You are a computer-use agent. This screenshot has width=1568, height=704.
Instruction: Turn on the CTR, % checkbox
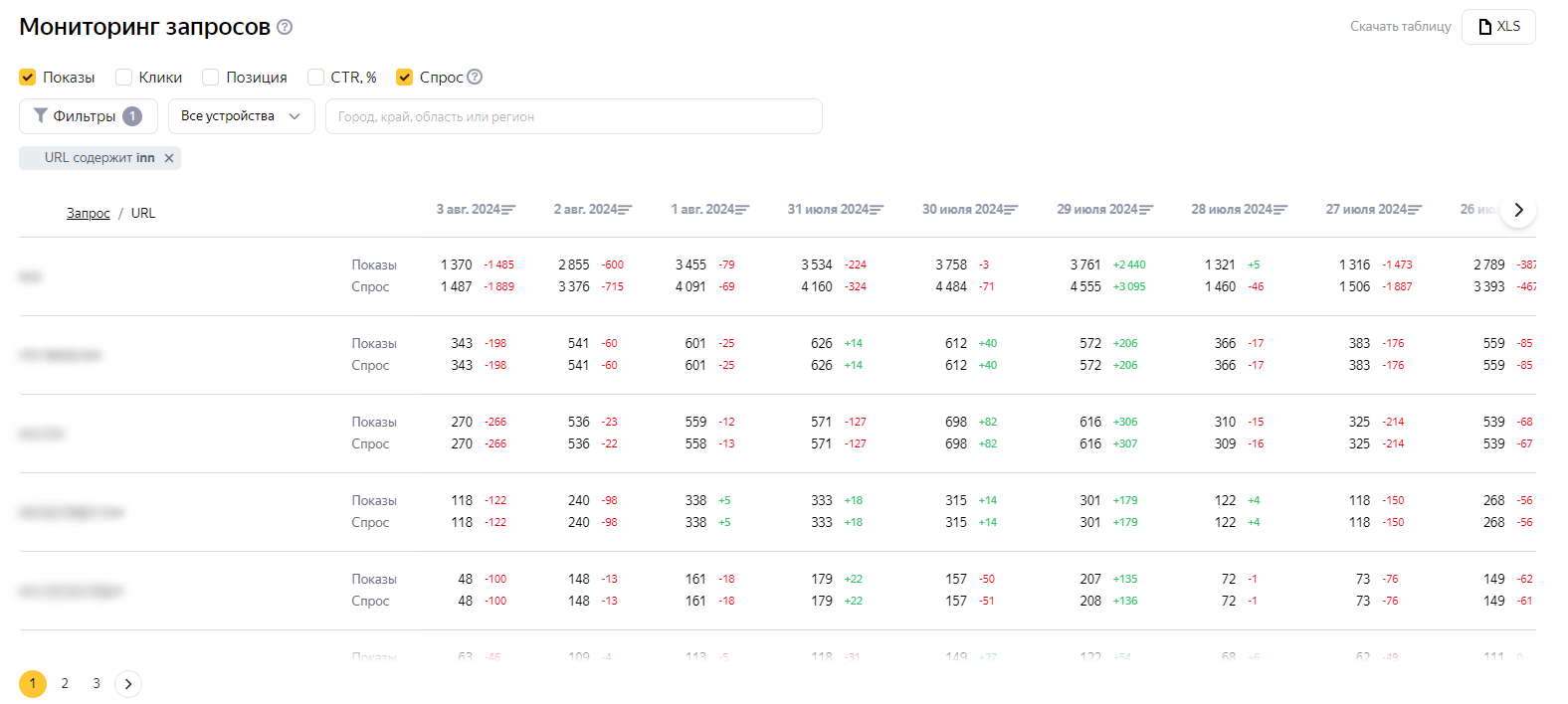click(316, 78)
